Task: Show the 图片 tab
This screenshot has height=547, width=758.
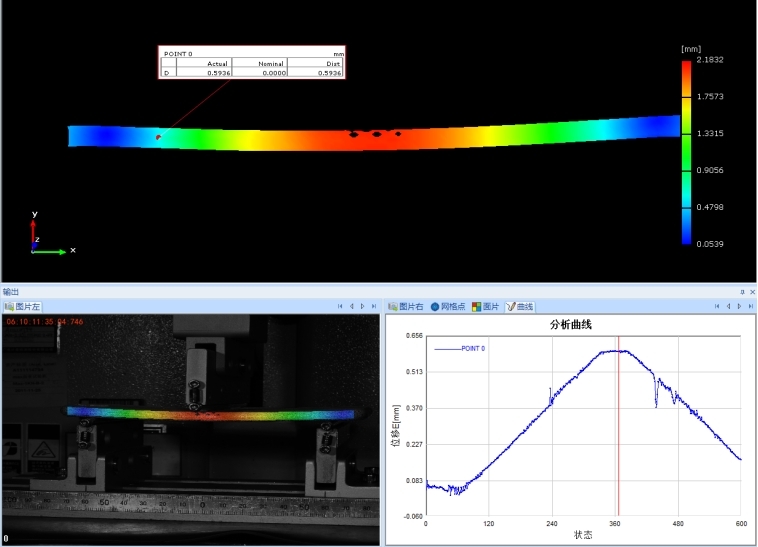Action: point(486,306)
